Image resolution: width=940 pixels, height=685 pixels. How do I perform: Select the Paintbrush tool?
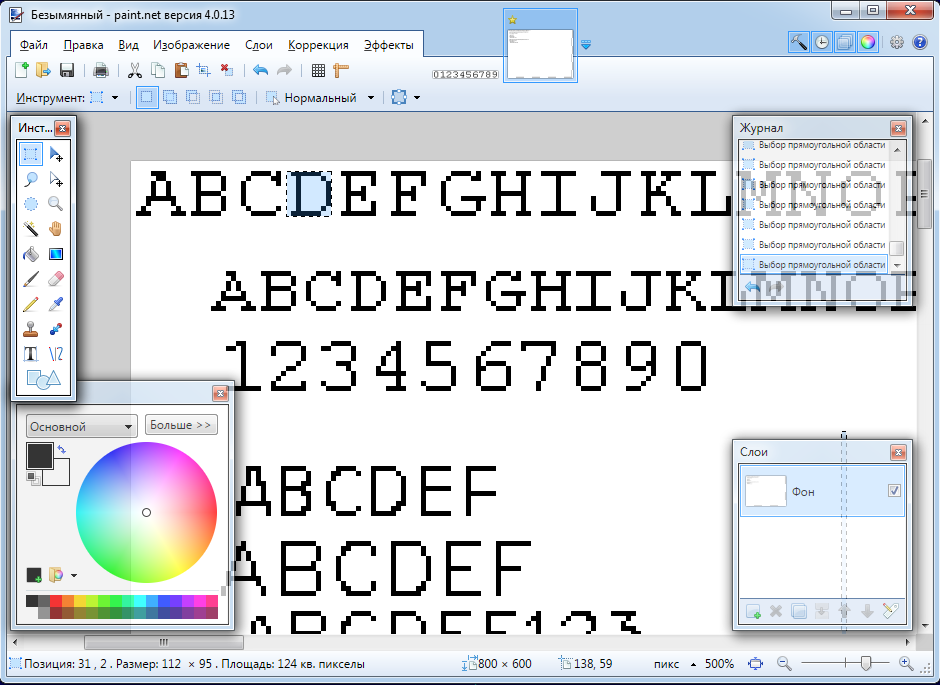31,279
